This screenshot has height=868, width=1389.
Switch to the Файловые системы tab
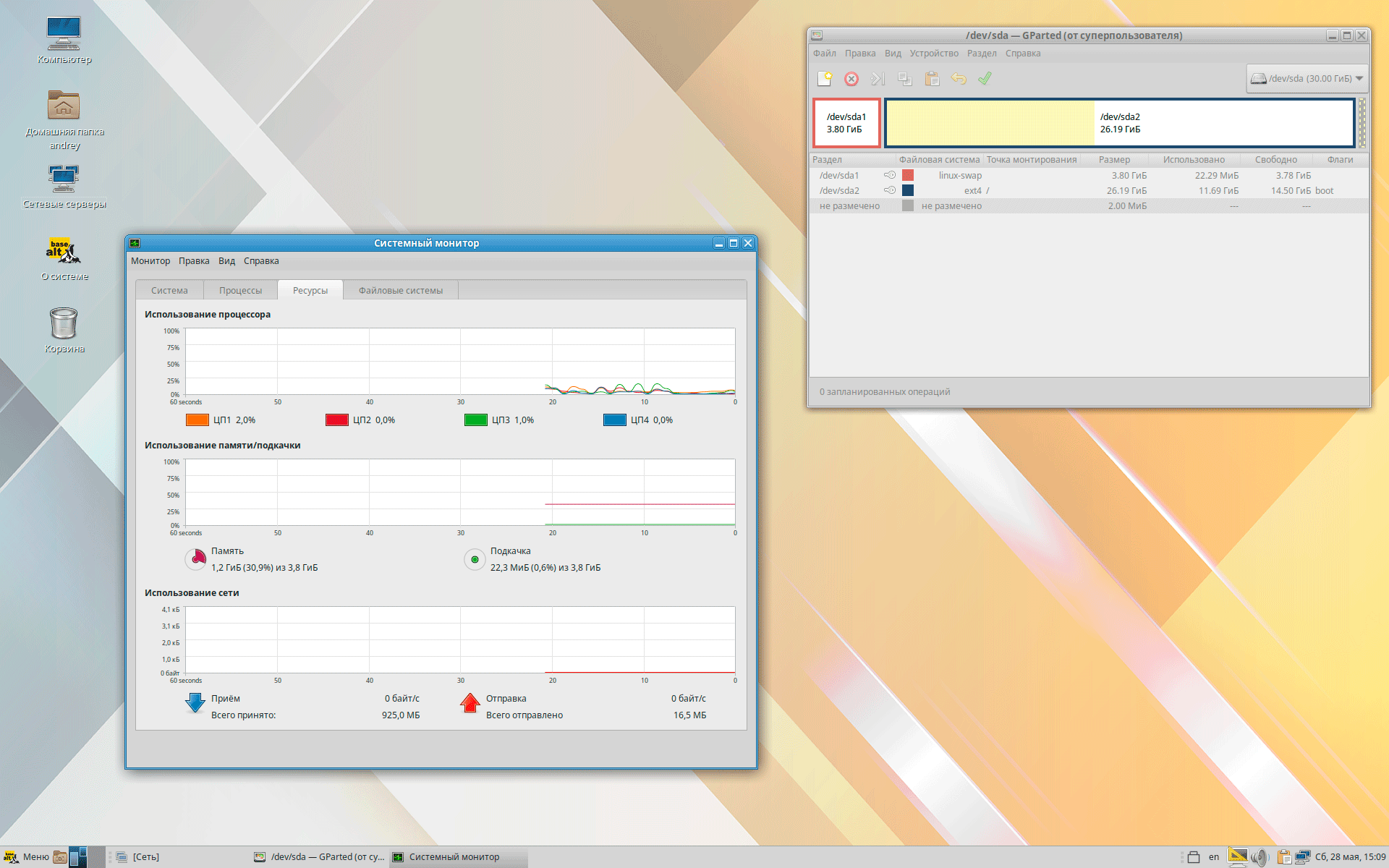click(400, 291)
